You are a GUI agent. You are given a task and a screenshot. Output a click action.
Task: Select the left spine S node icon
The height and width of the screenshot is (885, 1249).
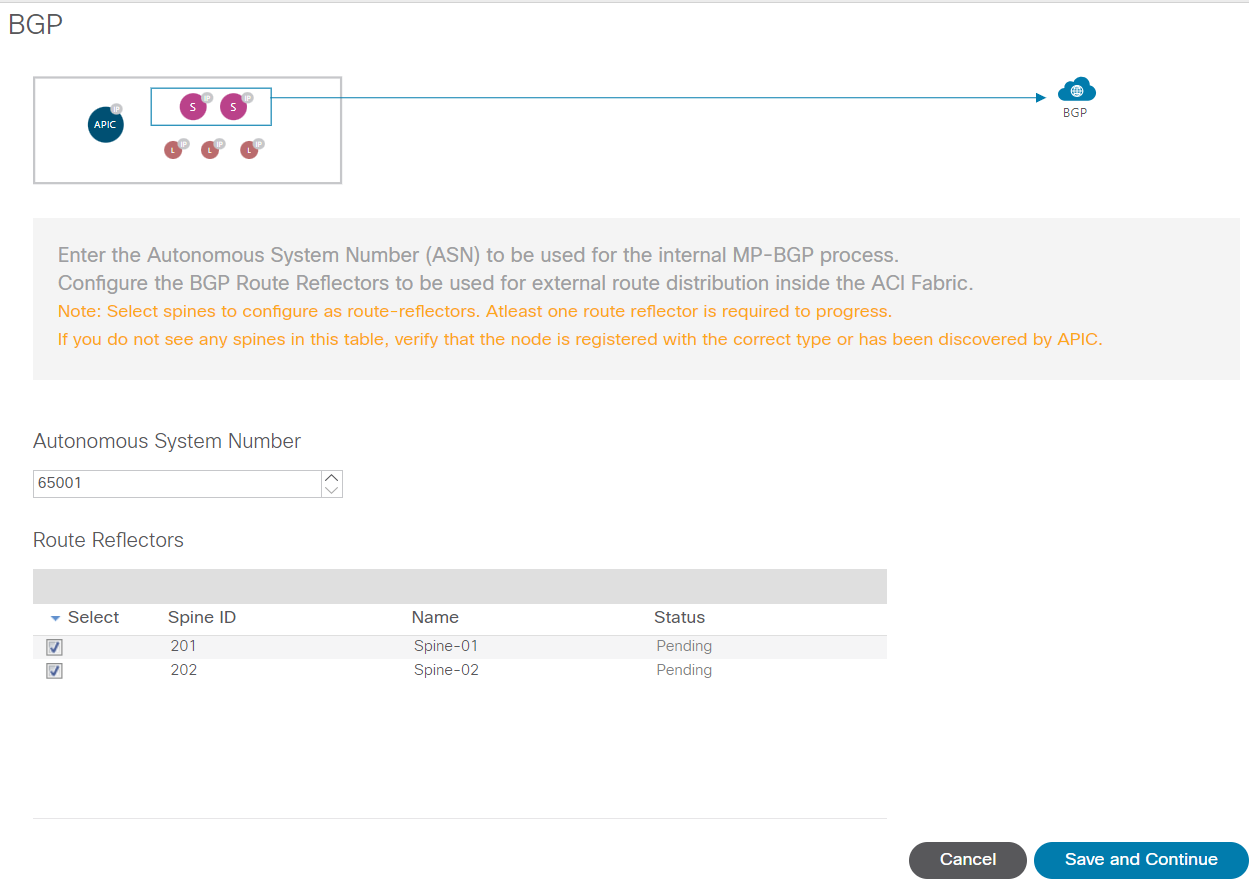pos(193,107)
